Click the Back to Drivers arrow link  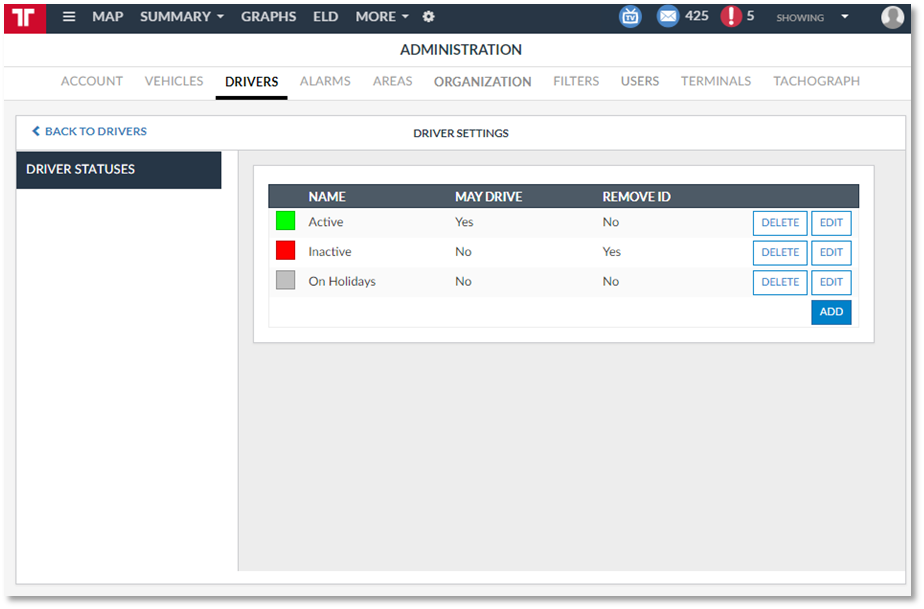click(x=89, y=131)
